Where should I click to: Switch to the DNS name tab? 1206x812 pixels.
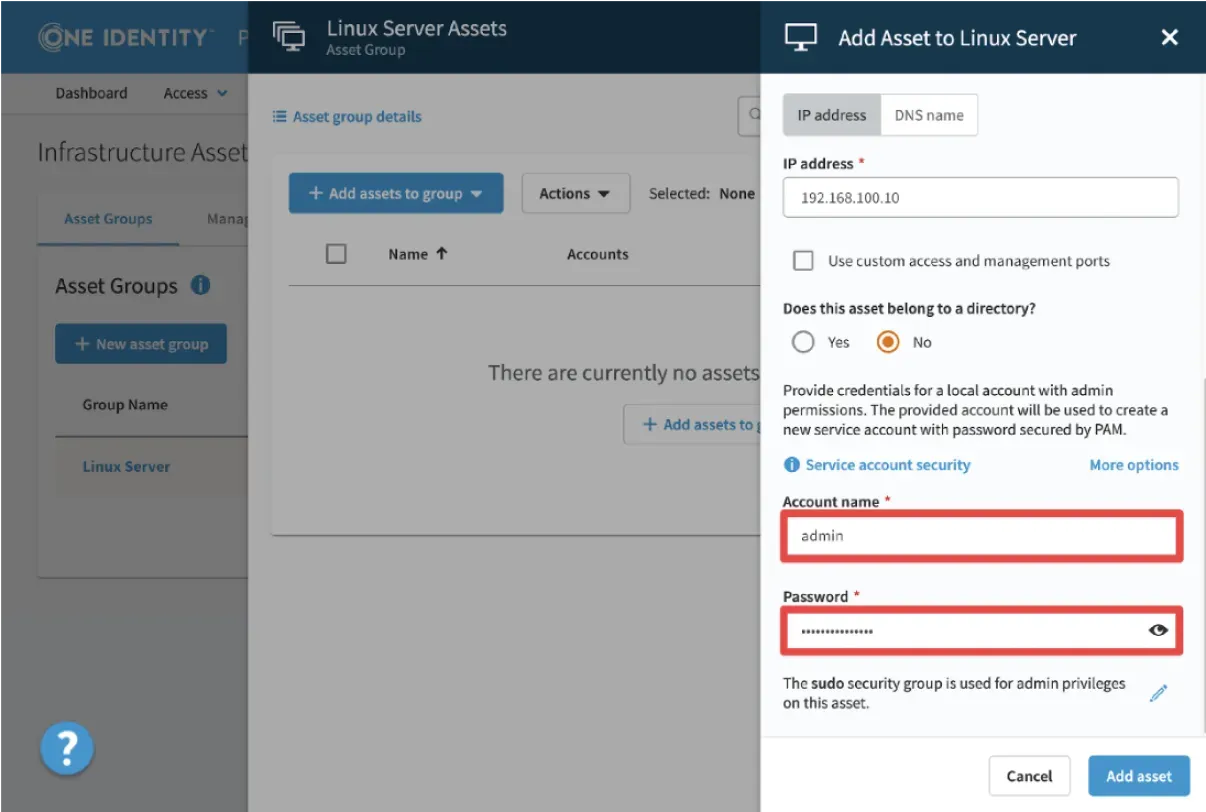pos(928,115)
